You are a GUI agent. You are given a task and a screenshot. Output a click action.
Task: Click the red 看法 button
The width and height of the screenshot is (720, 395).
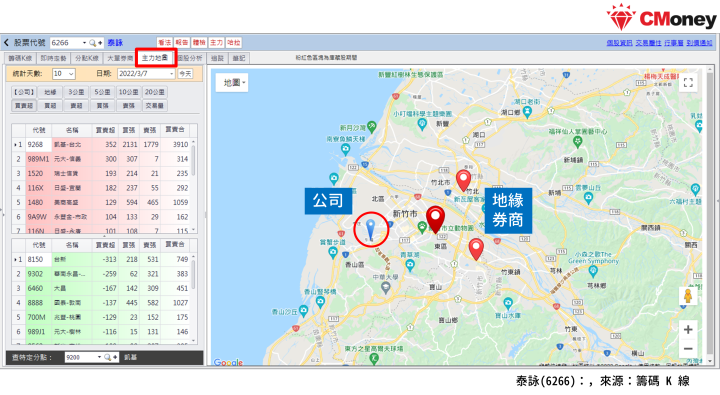(164, 43)
